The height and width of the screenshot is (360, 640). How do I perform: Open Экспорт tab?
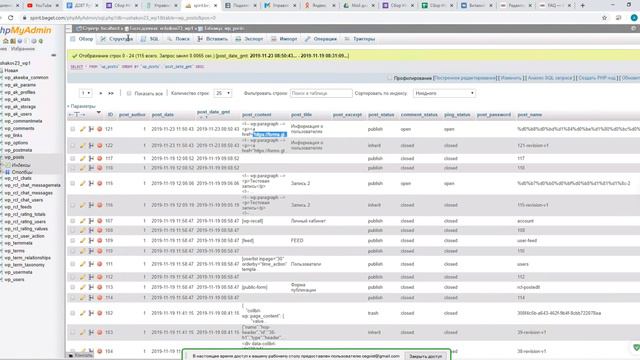pyautogui.click(x=249, y=39)
